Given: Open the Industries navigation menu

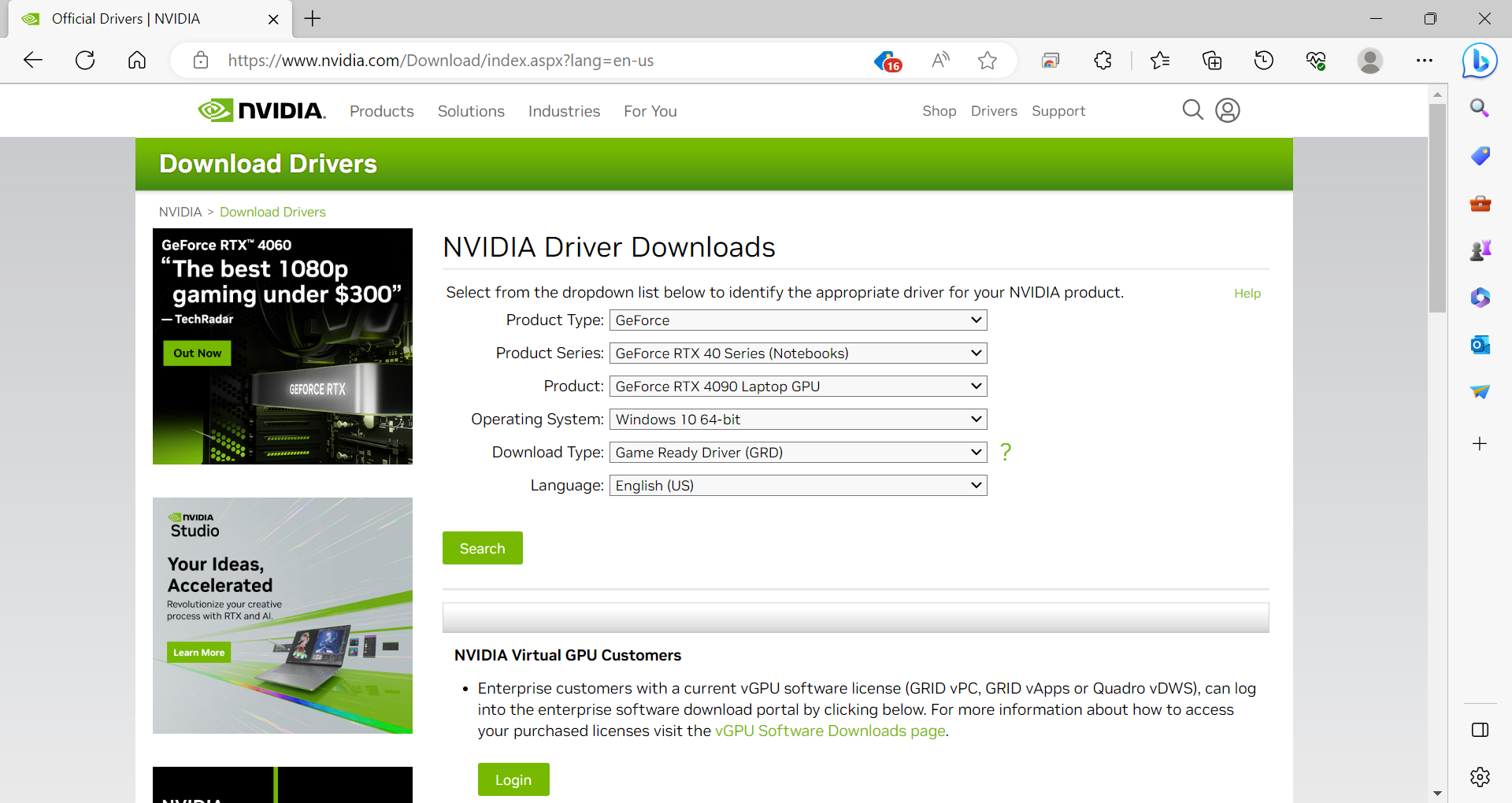Looking at the screenshot, I should [564, 111].
